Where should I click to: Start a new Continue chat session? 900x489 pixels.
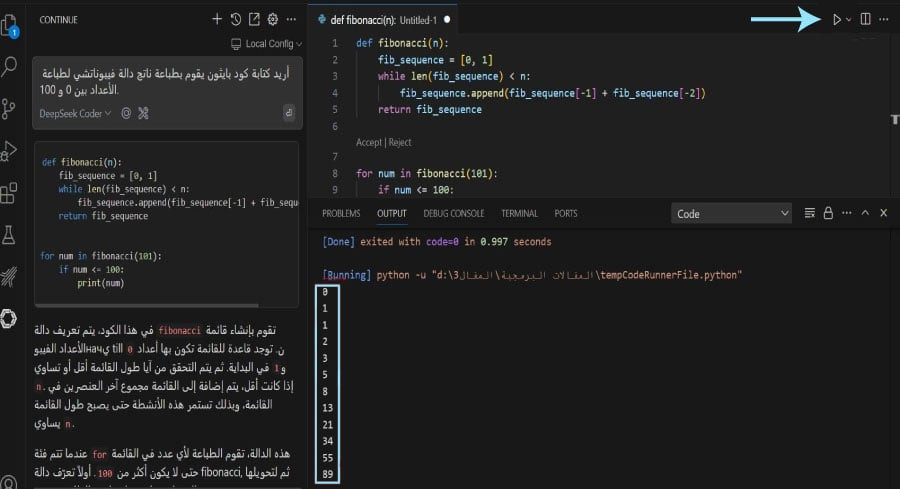[216, 20]
